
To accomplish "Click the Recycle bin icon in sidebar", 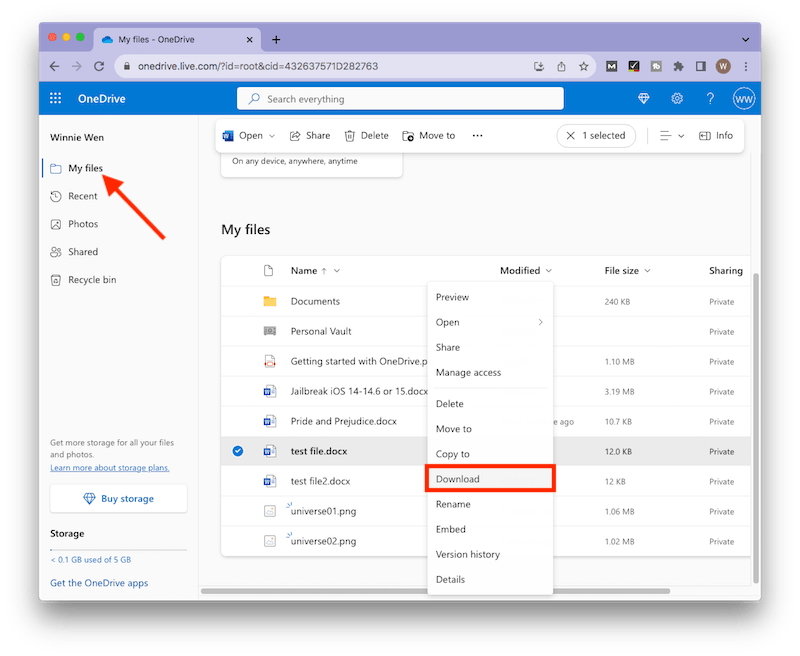I will [x=56, y=280].
